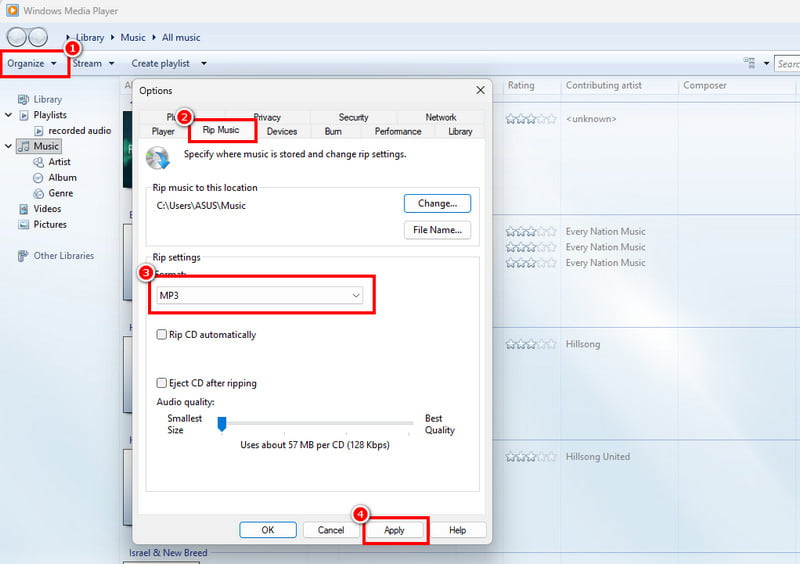Click the Album disc icon in sidebar
Screen dimensions: 800x564
(38, 178)
